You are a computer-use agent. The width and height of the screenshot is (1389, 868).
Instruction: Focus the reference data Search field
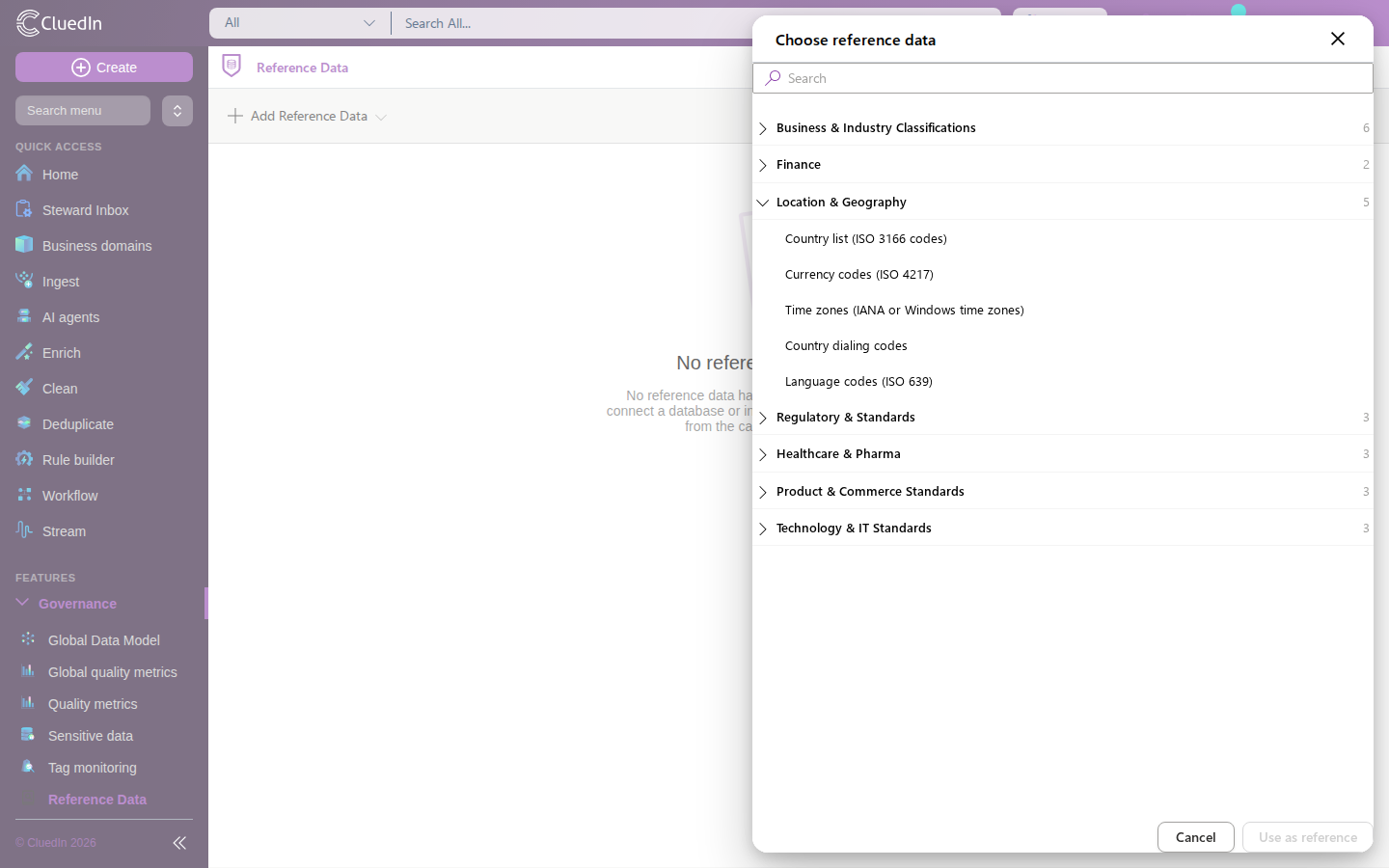[x=1062, y=78]
